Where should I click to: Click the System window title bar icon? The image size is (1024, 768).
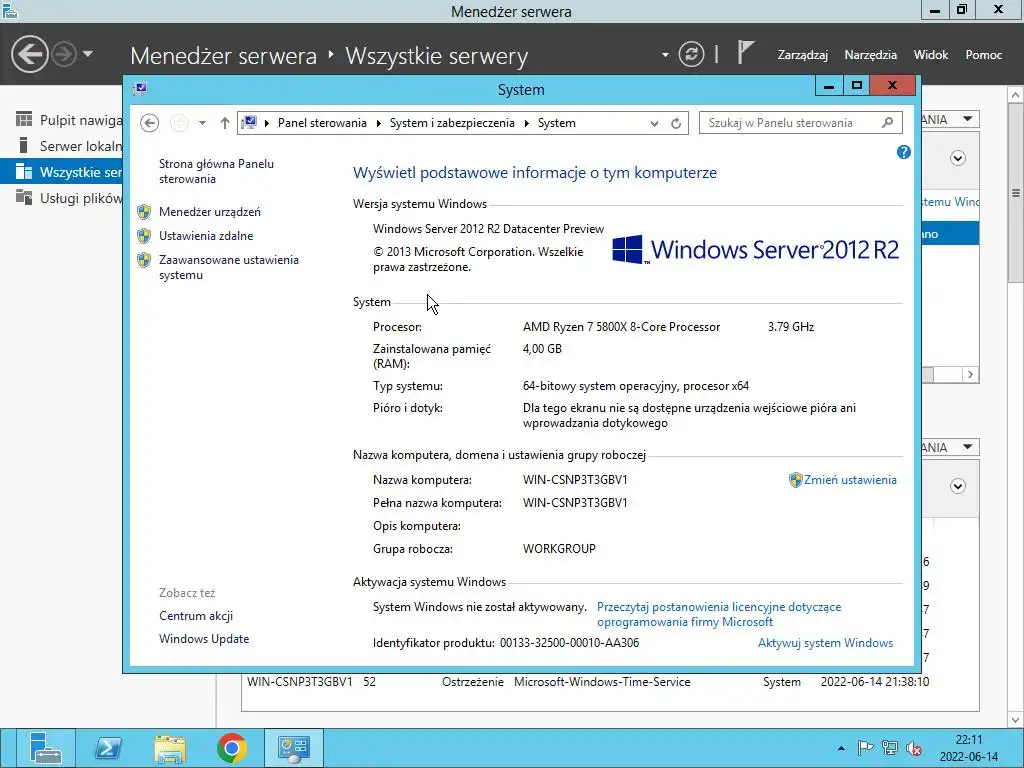click(139, 89)
